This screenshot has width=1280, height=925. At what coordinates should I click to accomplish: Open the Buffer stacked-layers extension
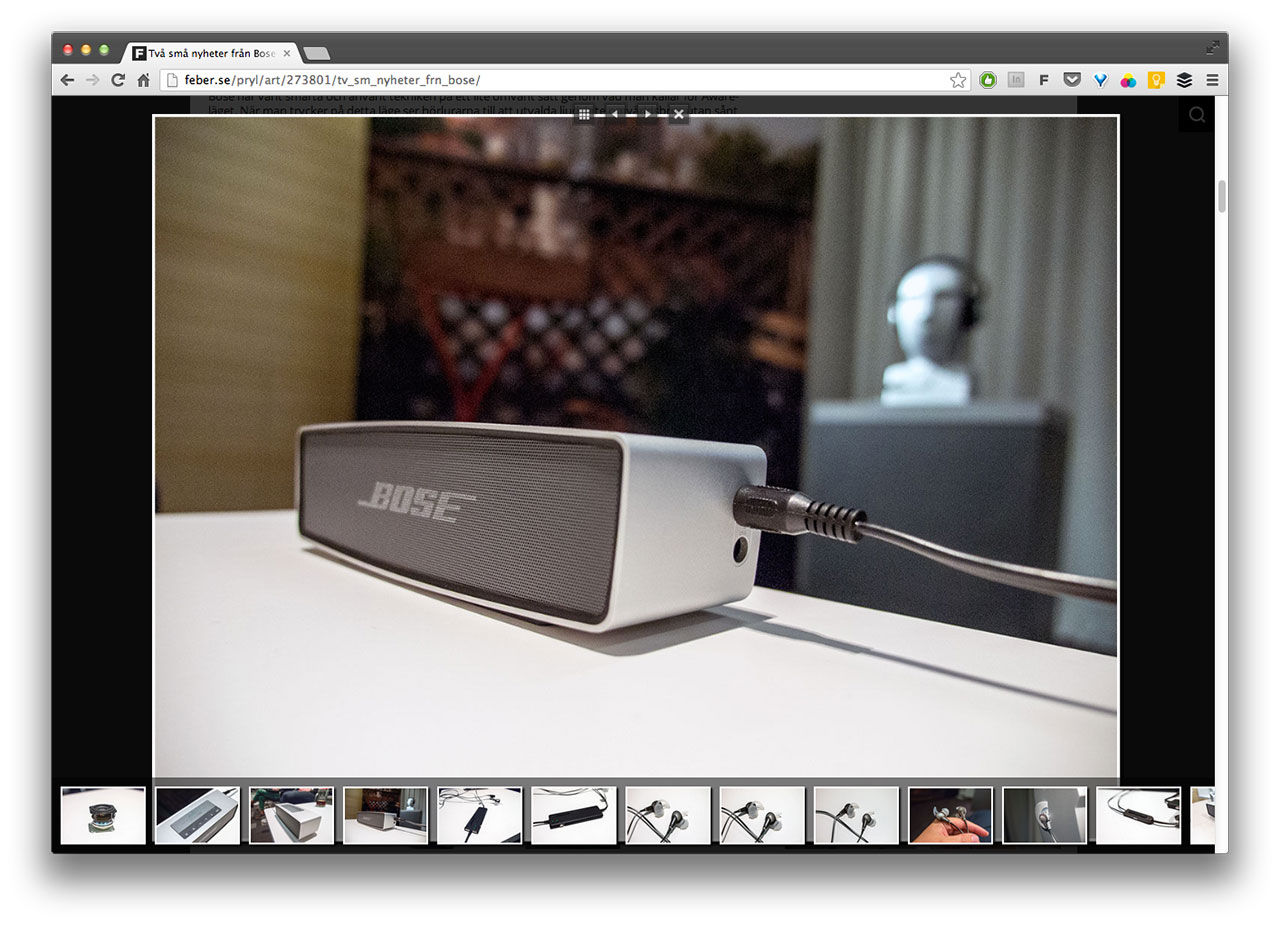tap(1184, 80)
